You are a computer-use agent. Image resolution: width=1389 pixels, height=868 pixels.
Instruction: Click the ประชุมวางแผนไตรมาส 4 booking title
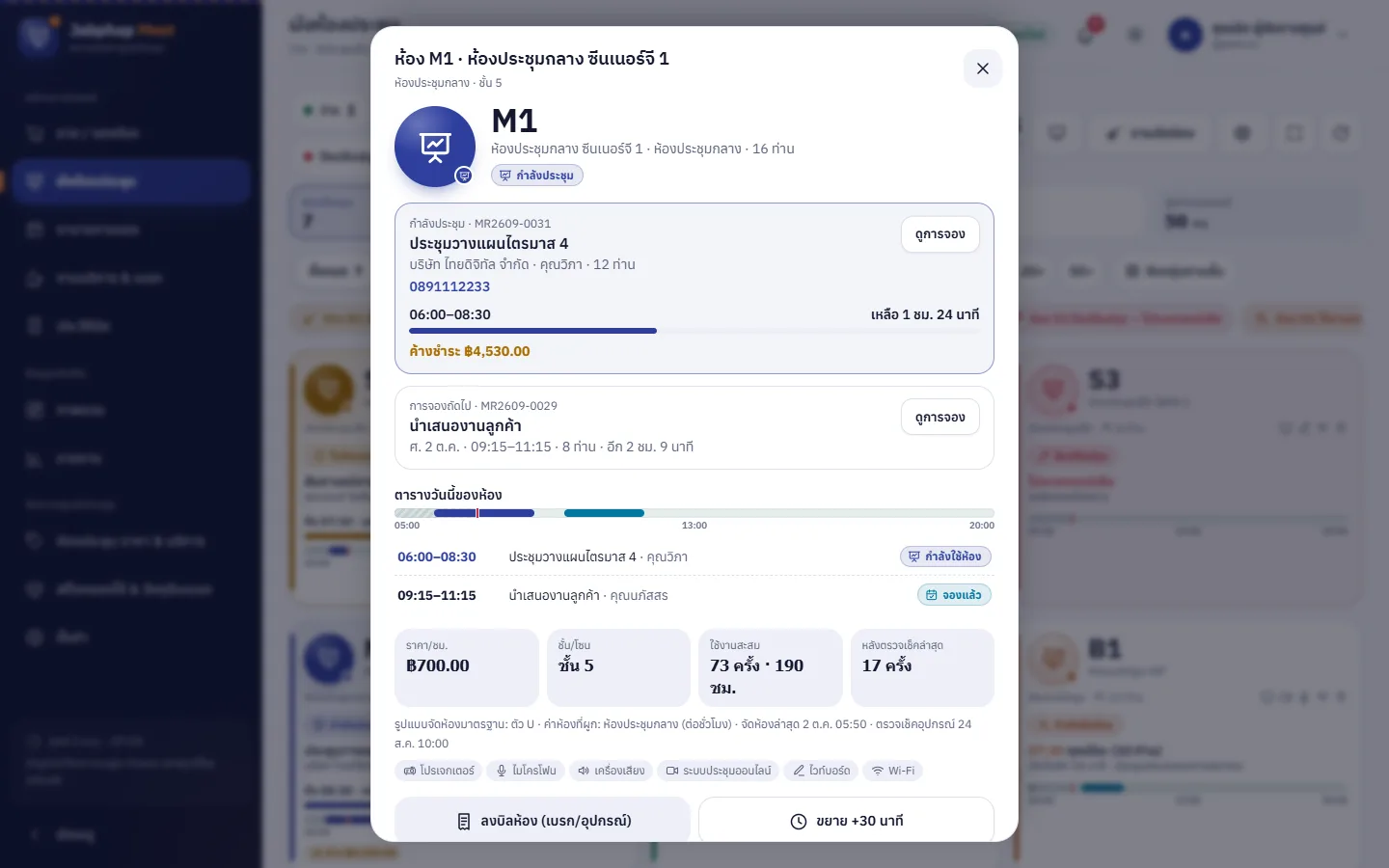(489, 243)
